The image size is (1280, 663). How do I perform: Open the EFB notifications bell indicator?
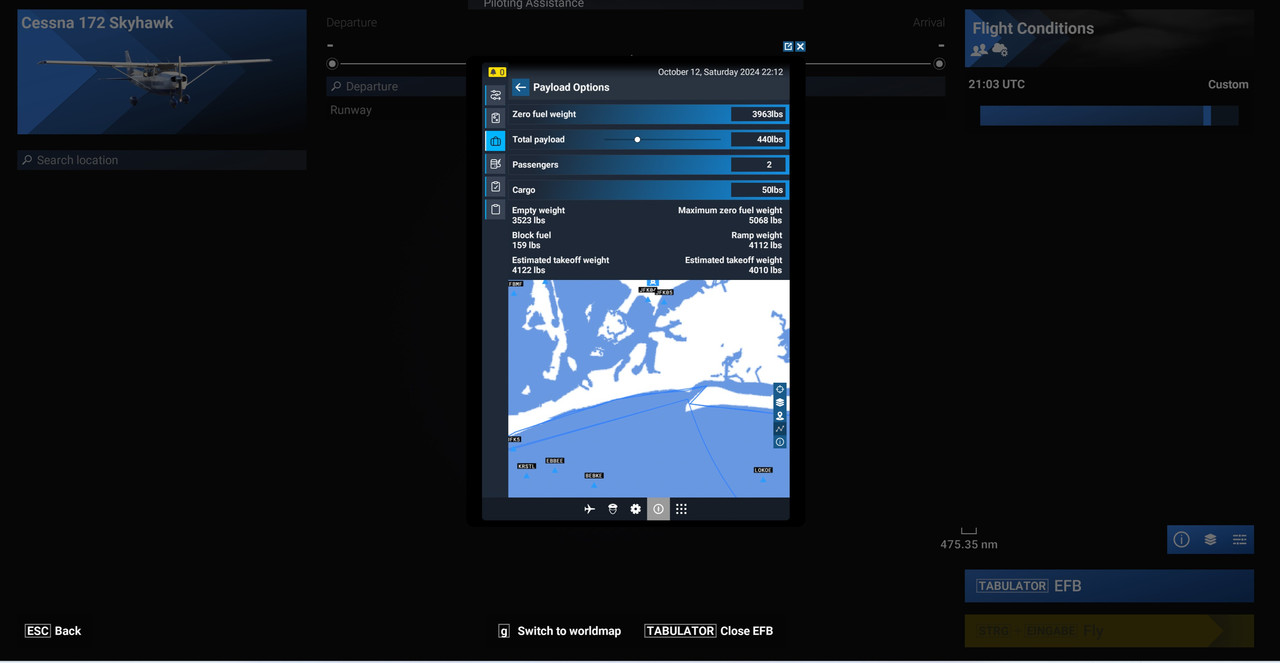click(496, 72)
